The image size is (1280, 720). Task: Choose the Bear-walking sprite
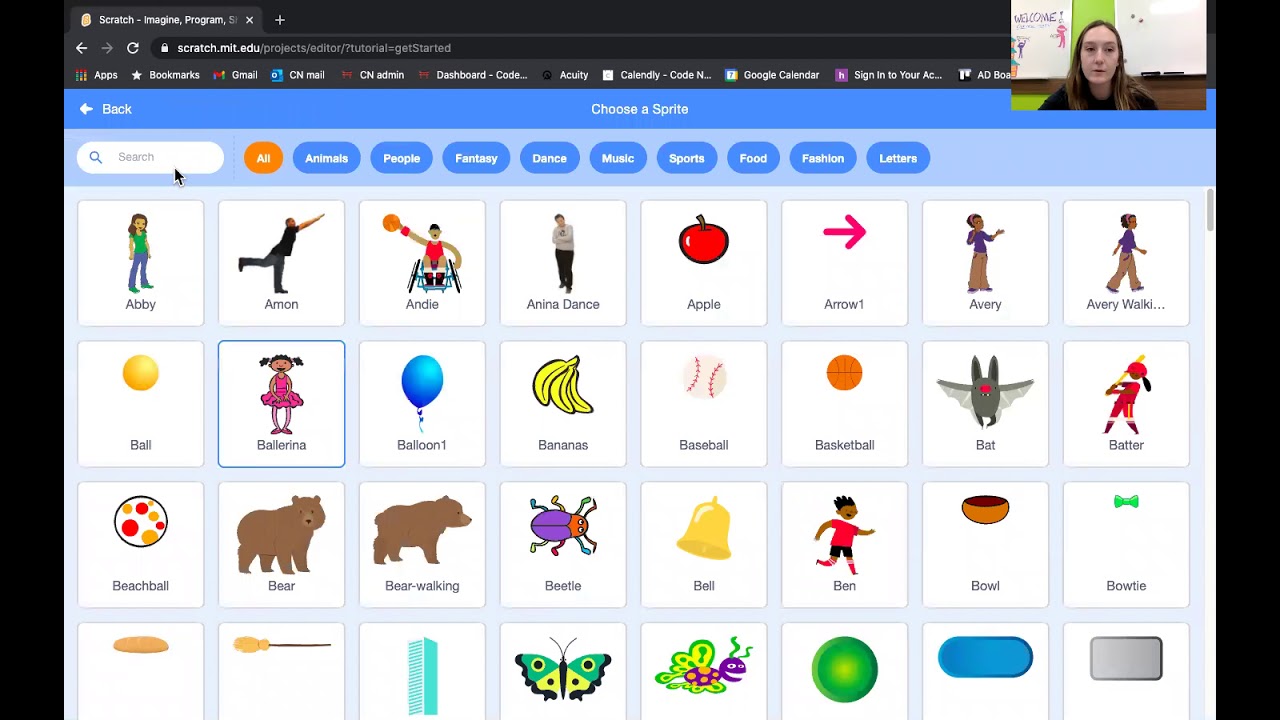pyautogui.click(x=422, y=545)
